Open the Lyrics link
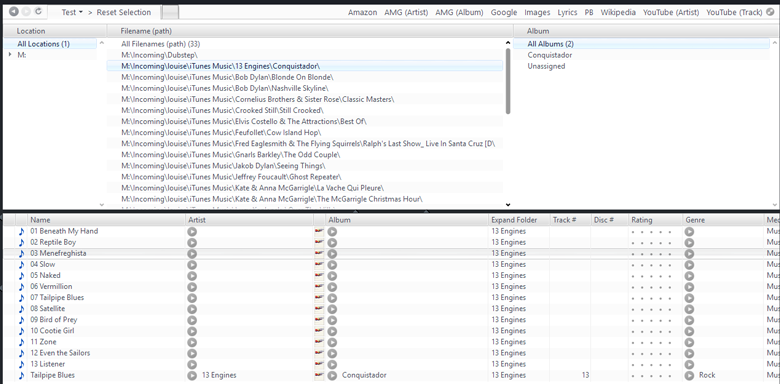This screenshot has height=384, width=780. [x=567, y=12]
